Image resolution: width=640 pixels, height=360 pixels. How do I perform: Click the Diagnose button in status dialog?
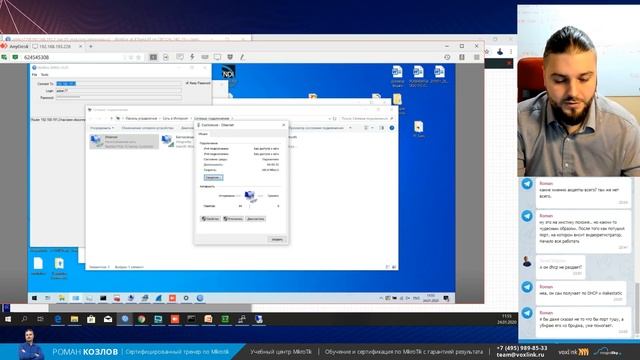tap(256, 219)
